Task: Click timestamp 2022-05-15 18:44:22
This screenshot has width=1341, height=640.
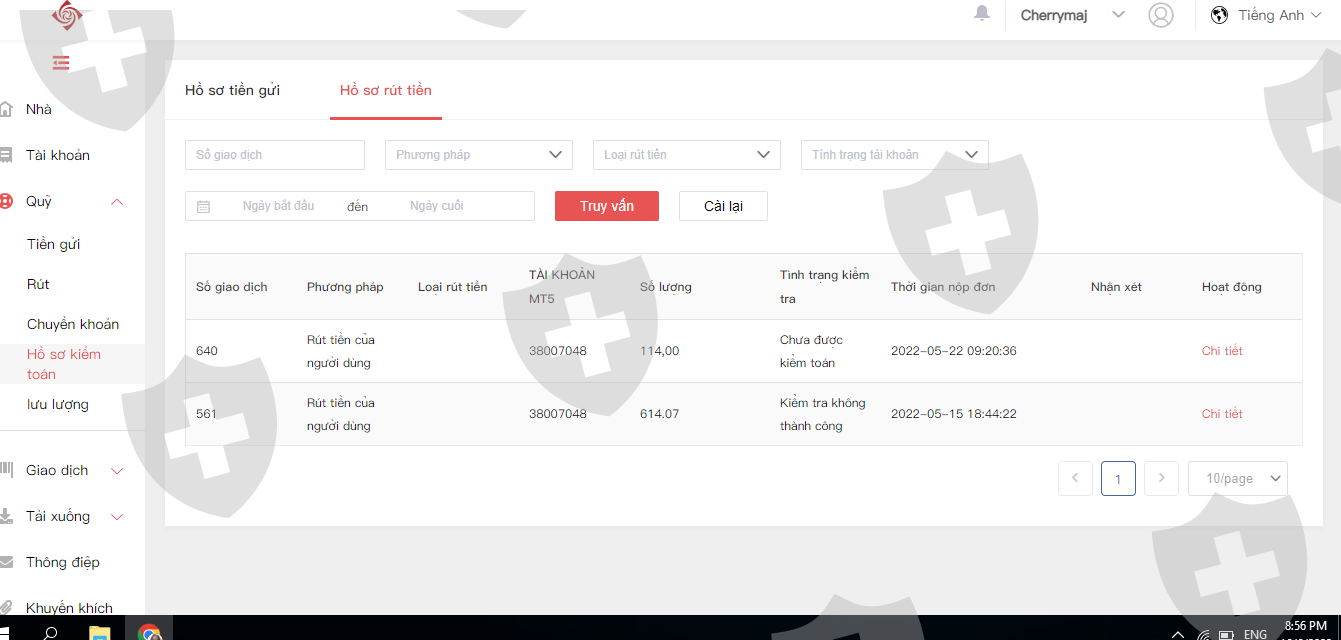Action: [954, 414]
